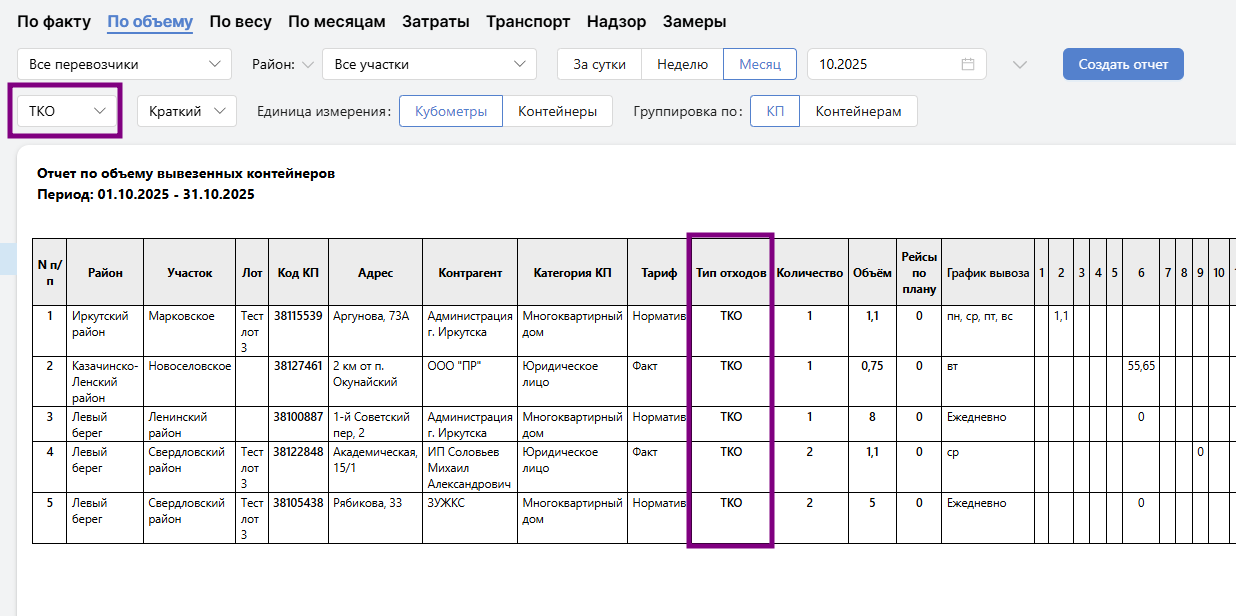
Task: Click KP code 38115539 cell
Action: coord(298,316)
